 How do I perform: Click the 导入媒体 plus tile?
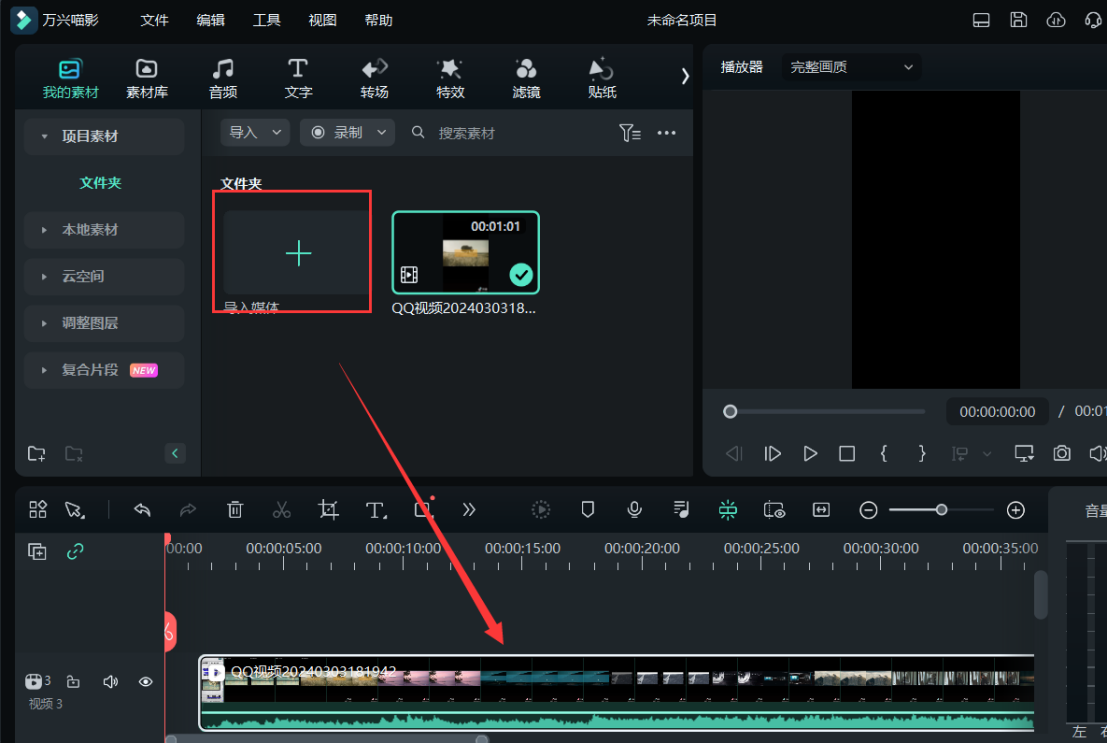point(298,254)
